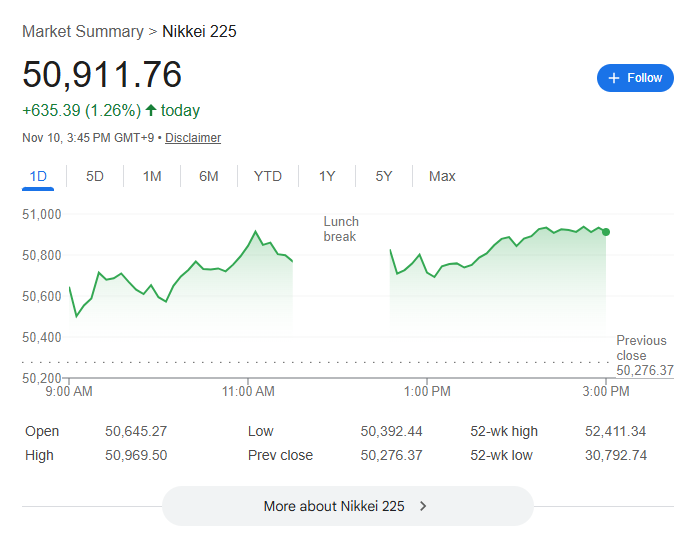698x537 pixels.
Task: Select the Max range tab
Action: tap(442, 176)
